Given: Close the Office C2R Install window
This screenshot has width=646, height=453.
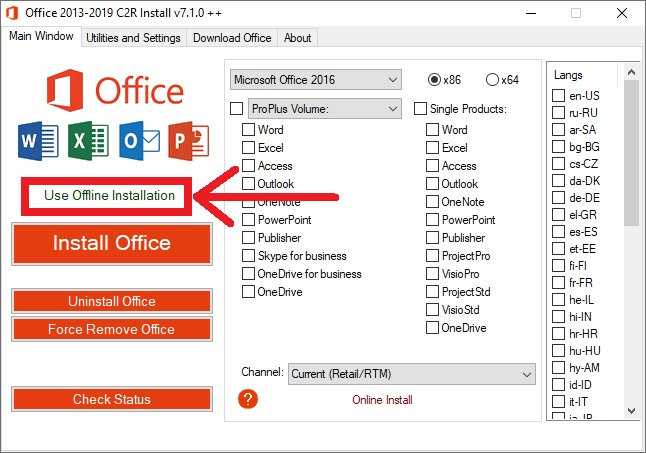Looking at the screenshot, I should pos(622,13).
